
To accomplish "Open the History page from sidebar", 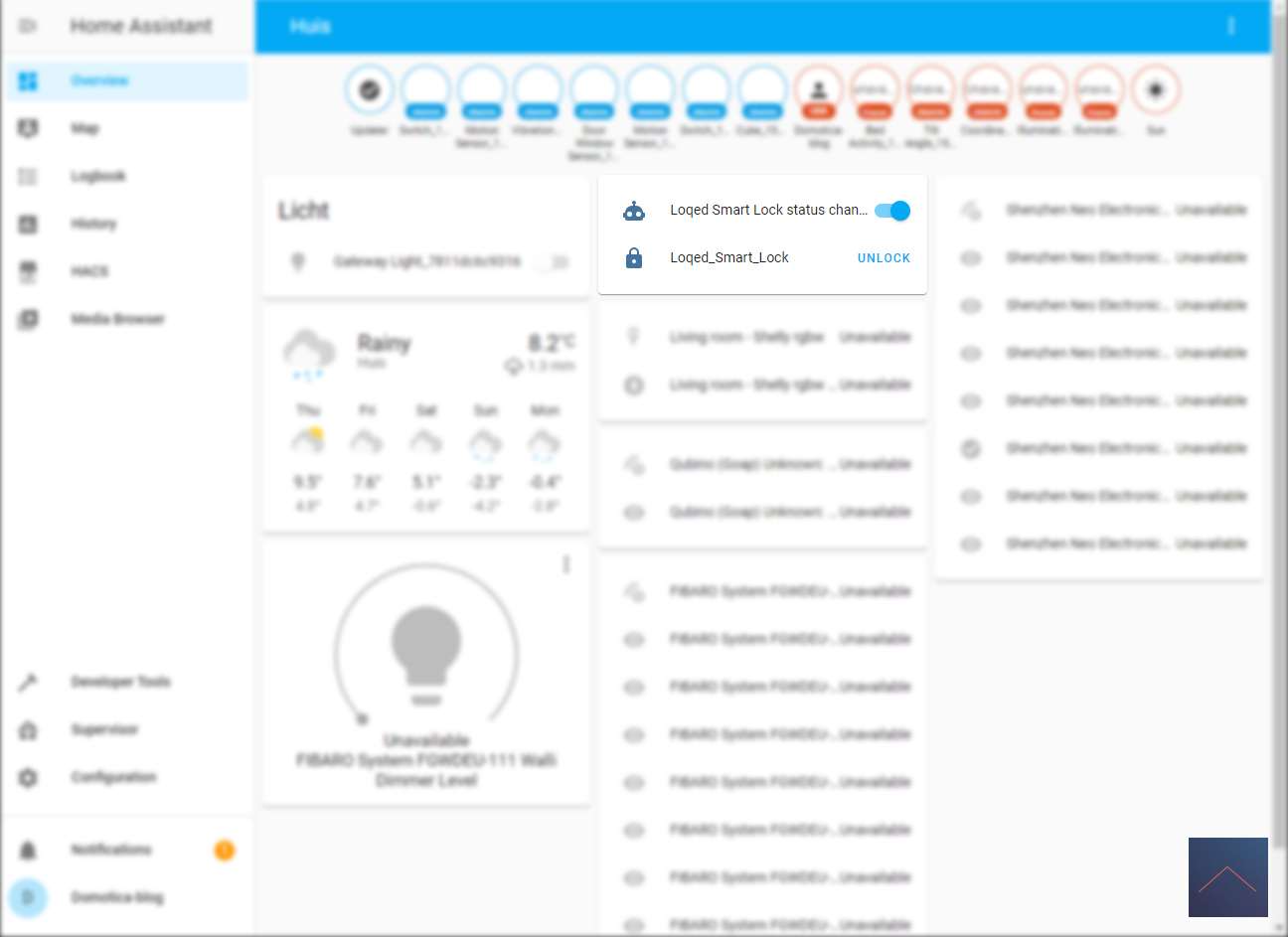I will click(93, 224).
